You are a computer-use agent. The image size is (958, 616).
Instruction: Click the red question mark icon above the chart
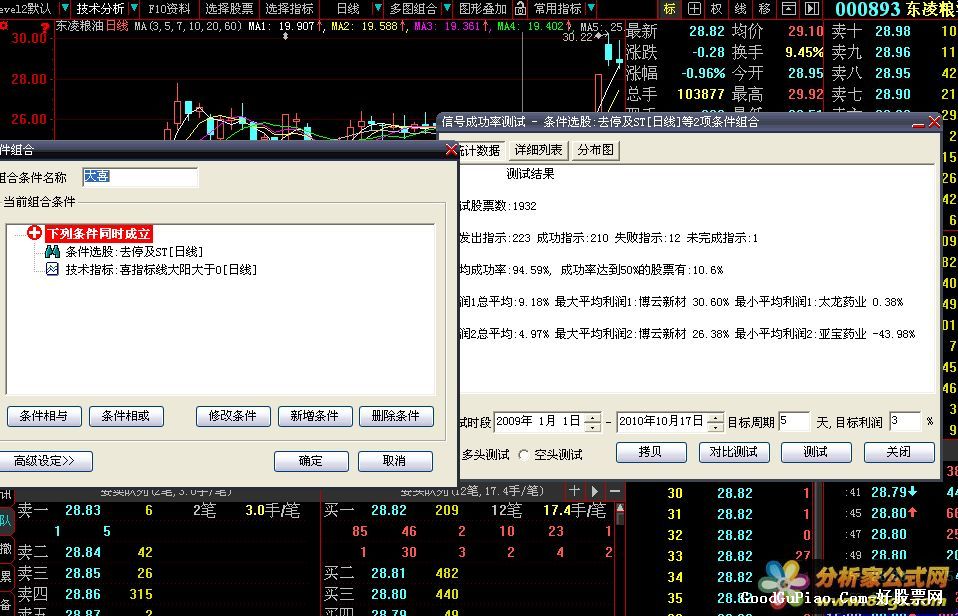click(x=45, y=27)
